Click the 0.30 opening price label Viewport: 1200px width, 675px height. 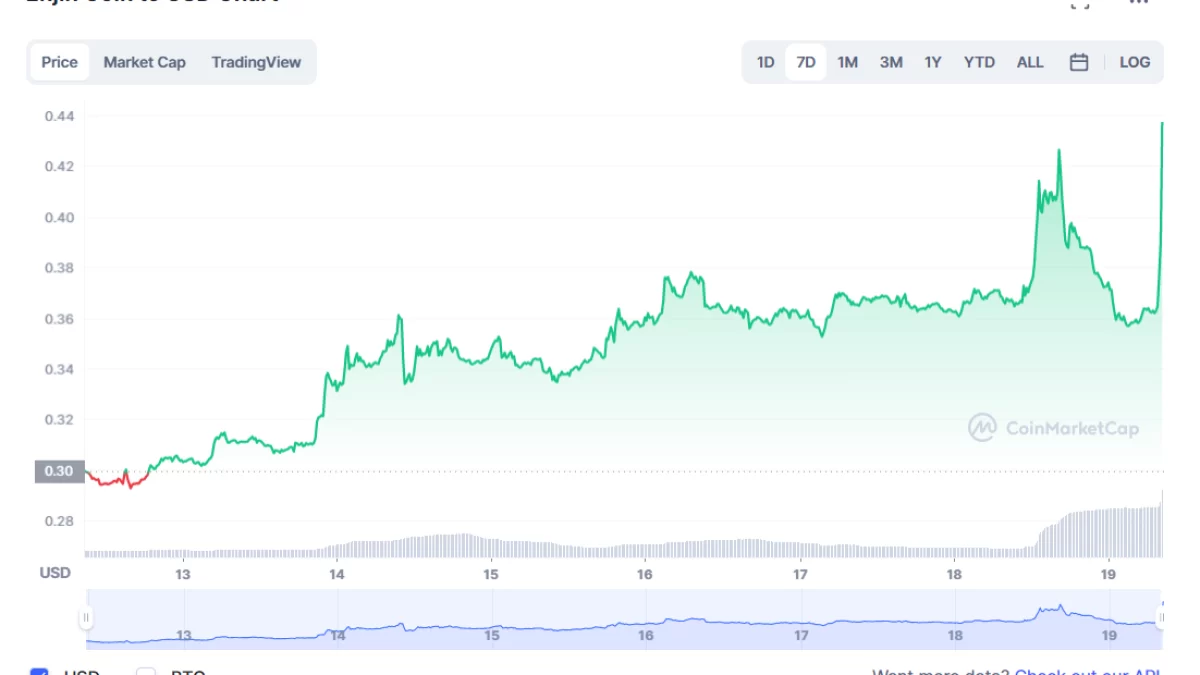tap(59, 471)
